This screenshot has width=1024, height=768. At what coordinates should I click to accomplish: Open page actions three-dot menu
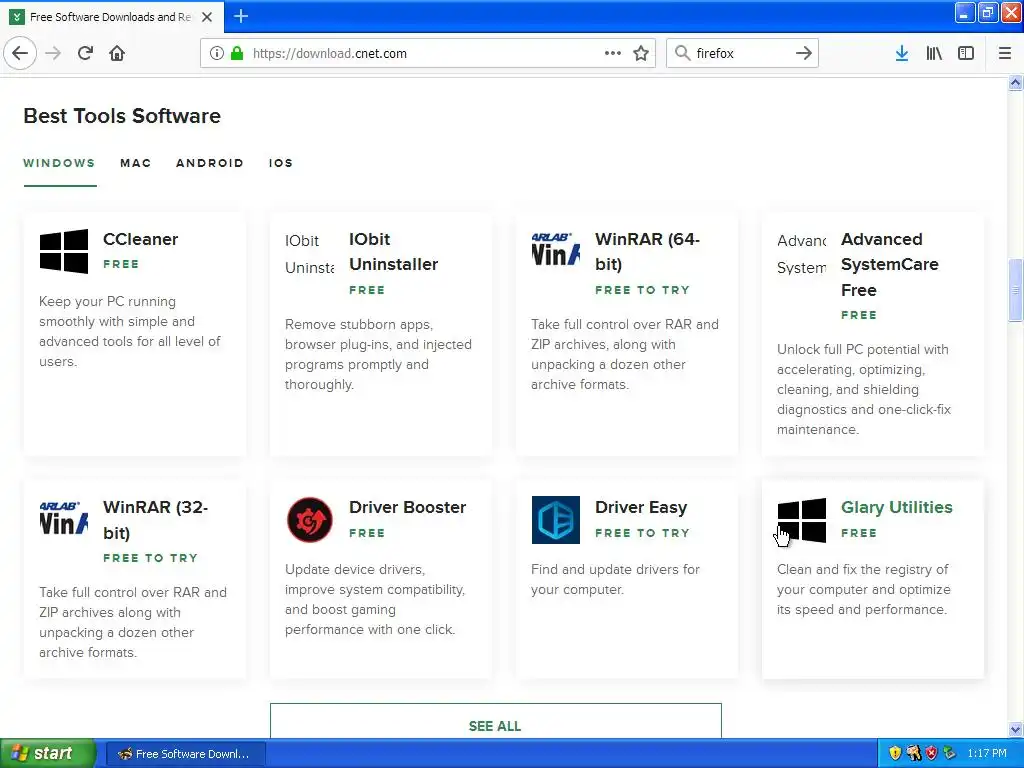[x=613, y=53]
